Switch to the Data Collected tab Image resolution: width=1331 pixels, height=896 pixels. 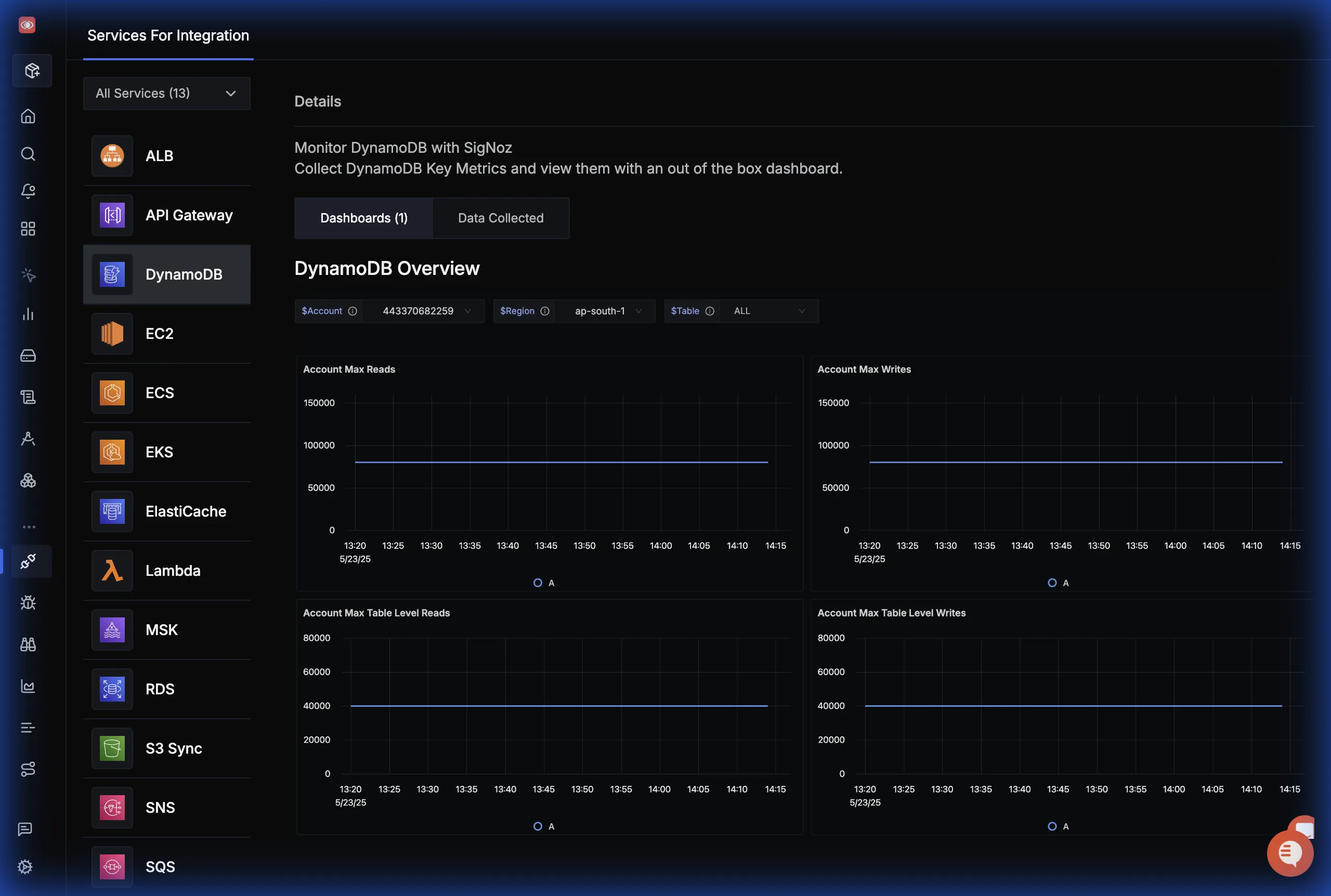501,218
